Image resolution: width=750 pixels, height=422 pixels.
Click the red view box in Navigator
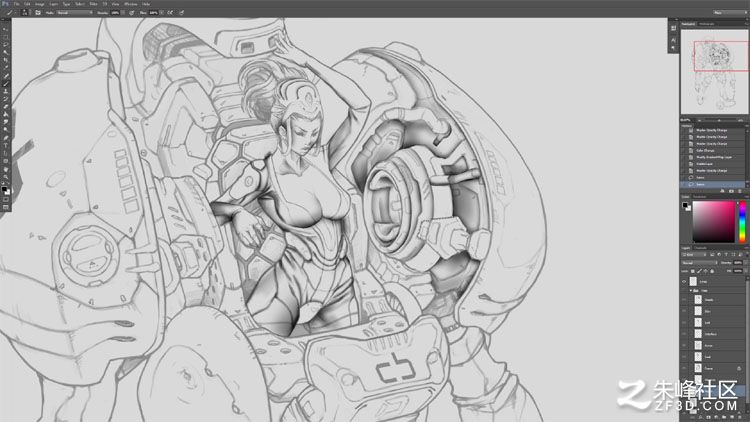point(721,56)
